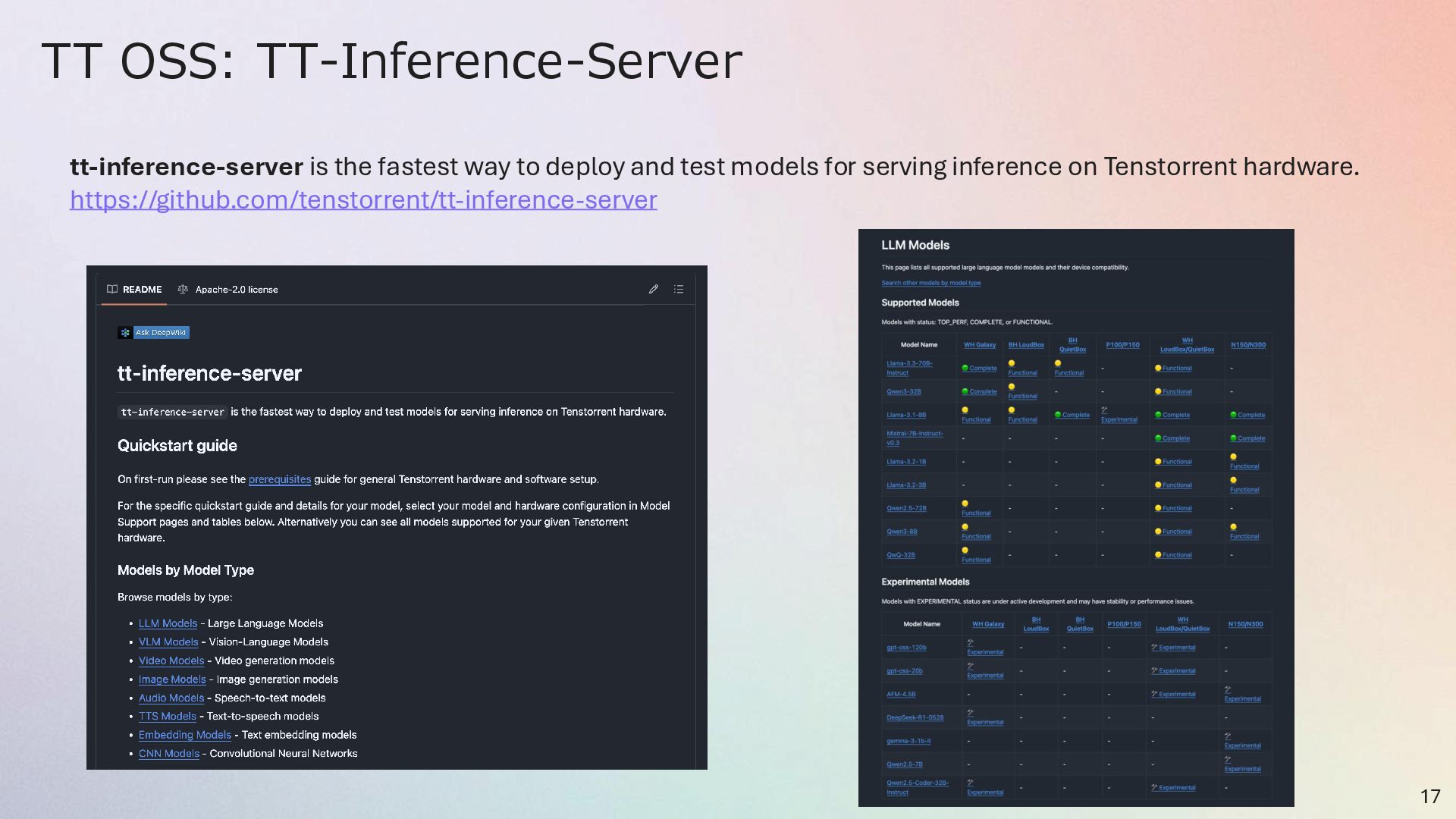Open the Qwen3-32B model link

[x=903, y=392]
